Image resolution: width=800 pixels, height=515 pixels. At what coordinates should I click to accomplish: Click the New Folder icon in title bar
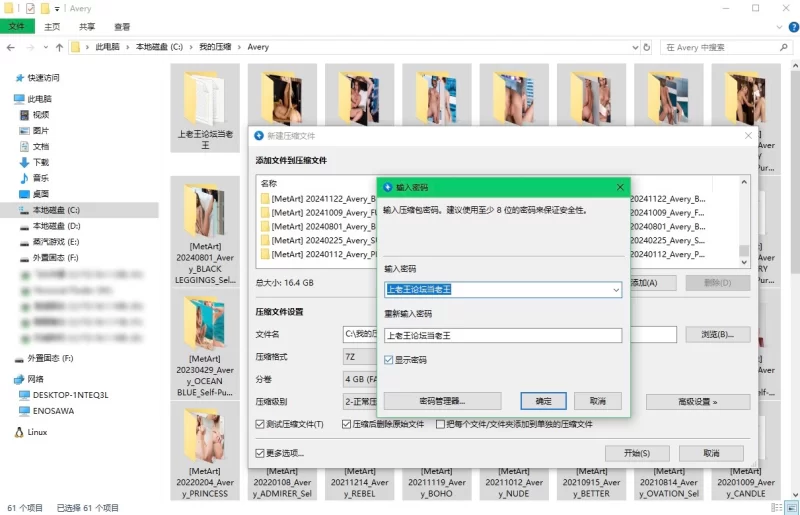(x=45, y=8)
